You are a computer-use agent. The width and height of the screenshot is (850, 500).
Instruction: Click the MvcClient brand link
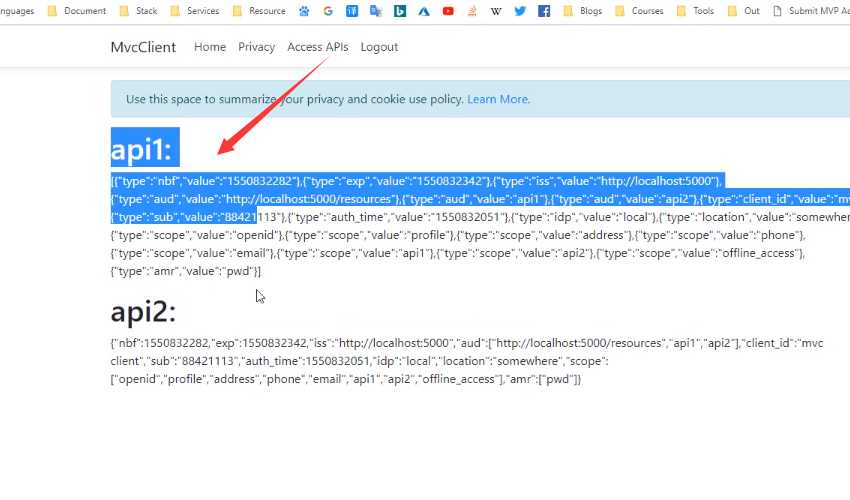tap(143, 47)
